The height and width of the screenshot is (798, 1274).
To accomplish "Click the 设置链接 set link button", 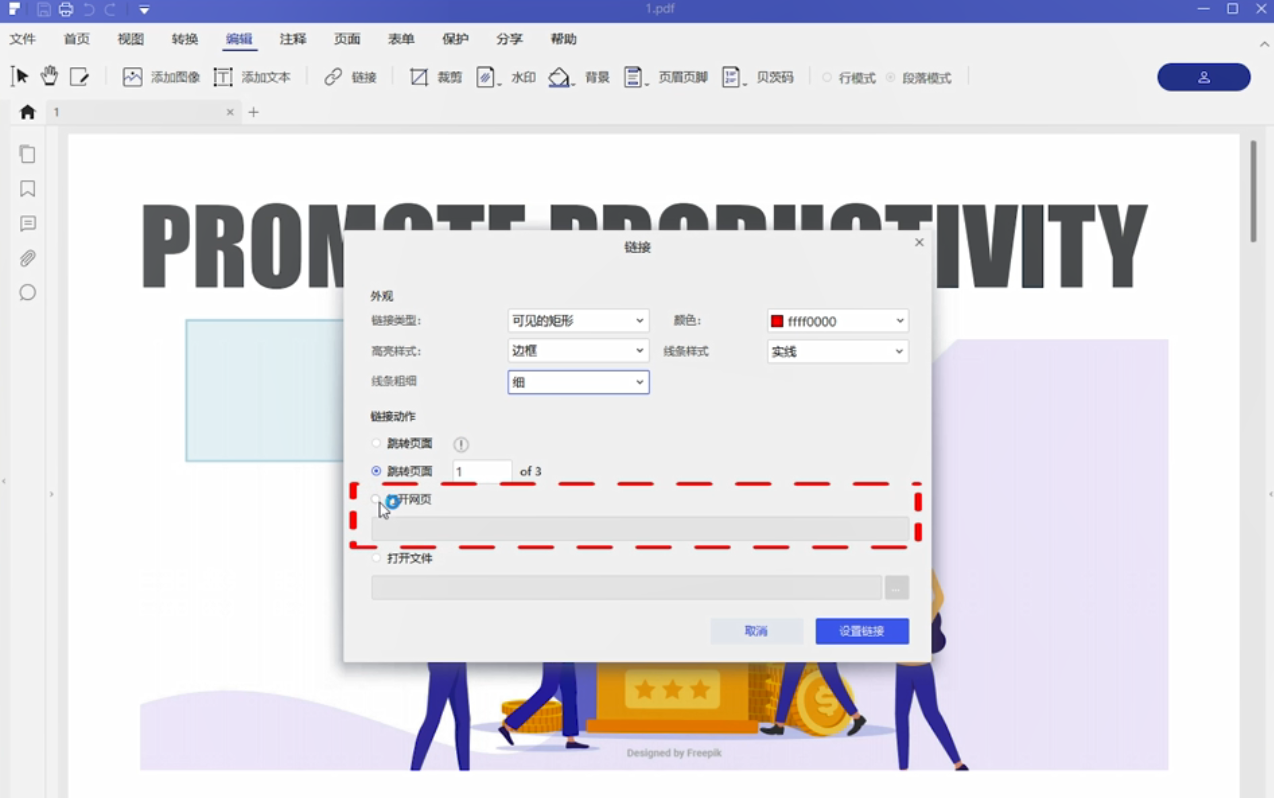I will point(862,631).
